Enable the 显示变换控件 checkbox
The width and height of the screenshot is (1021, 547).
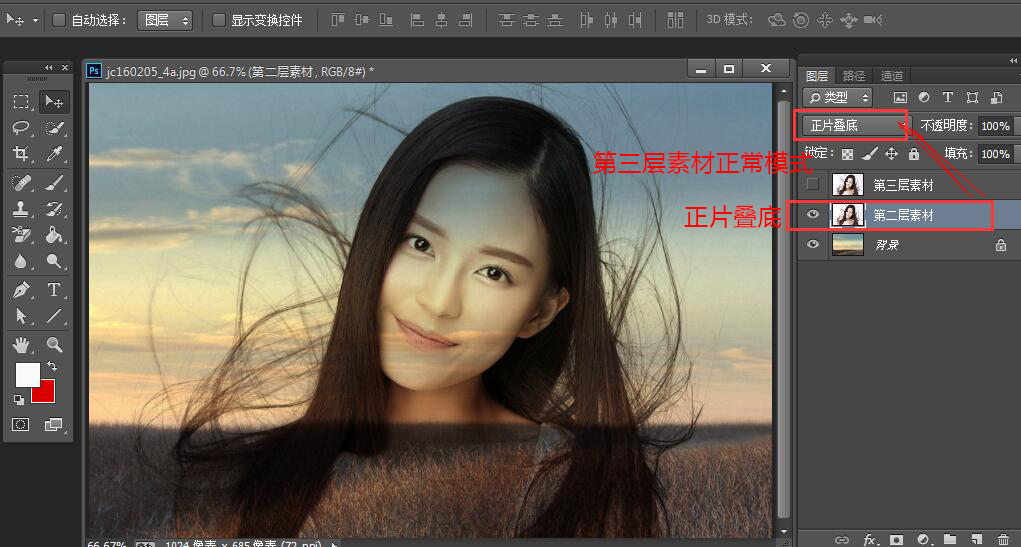pos(219,20)
